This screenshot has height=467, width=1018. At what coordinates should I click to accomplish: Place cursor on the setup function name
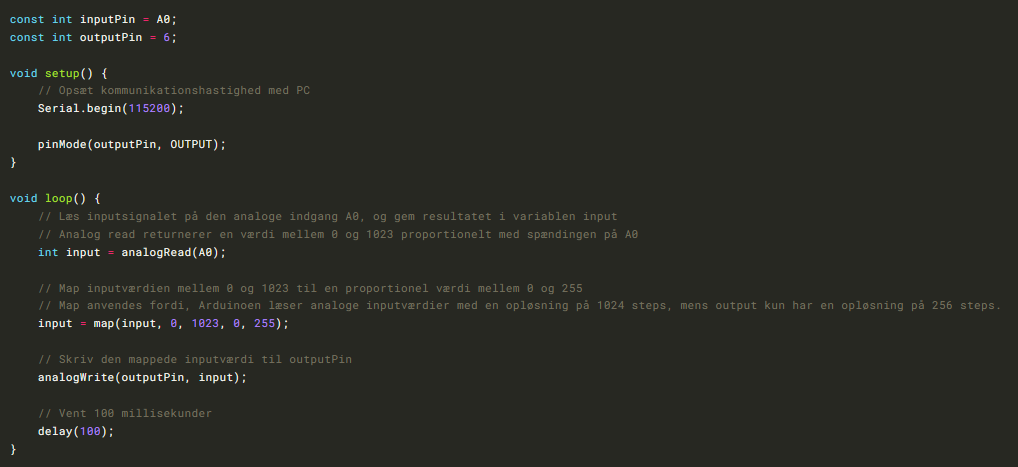[x=65, y=73]
